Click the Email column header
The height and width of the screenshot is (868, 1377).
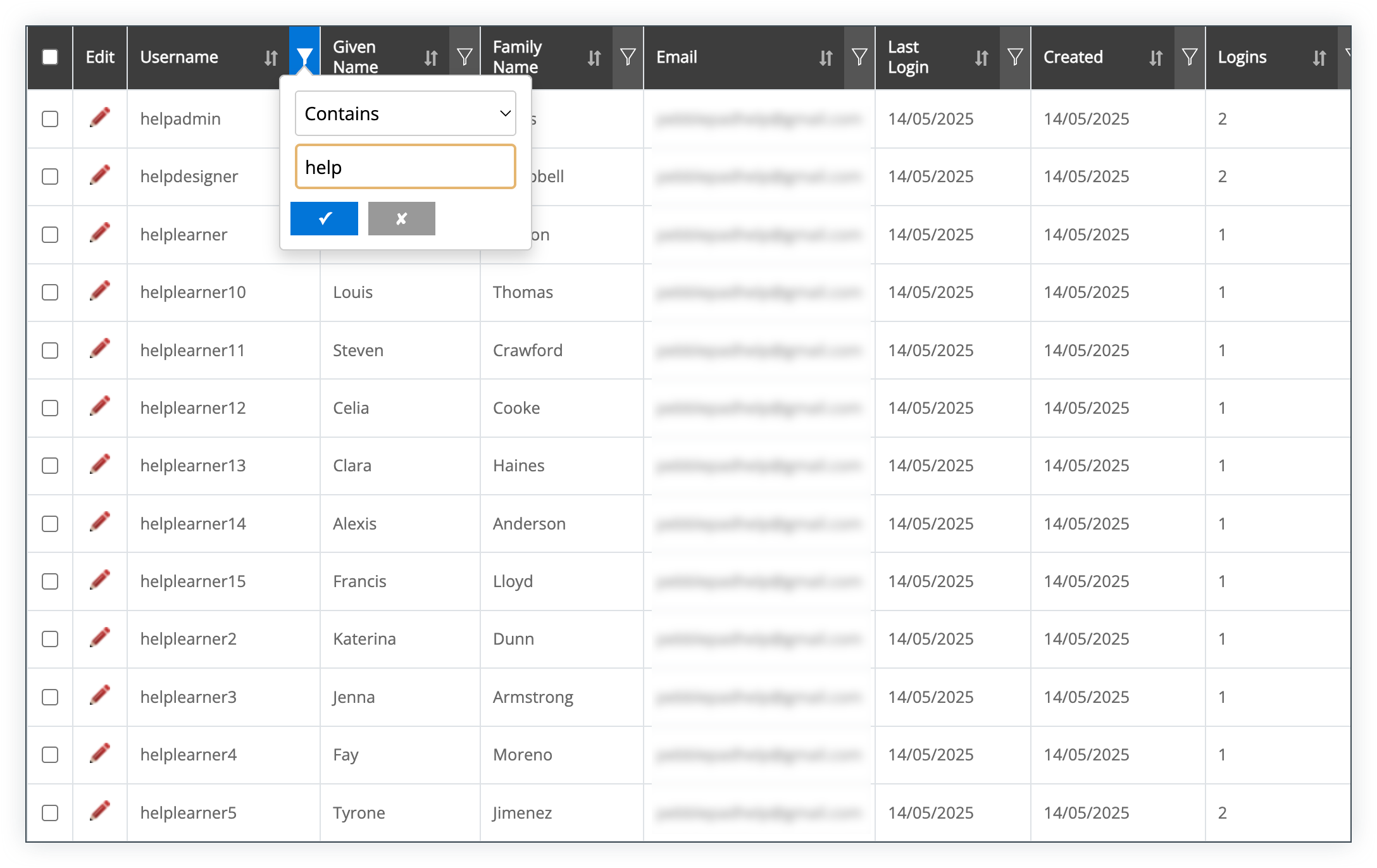coord(677,57)
